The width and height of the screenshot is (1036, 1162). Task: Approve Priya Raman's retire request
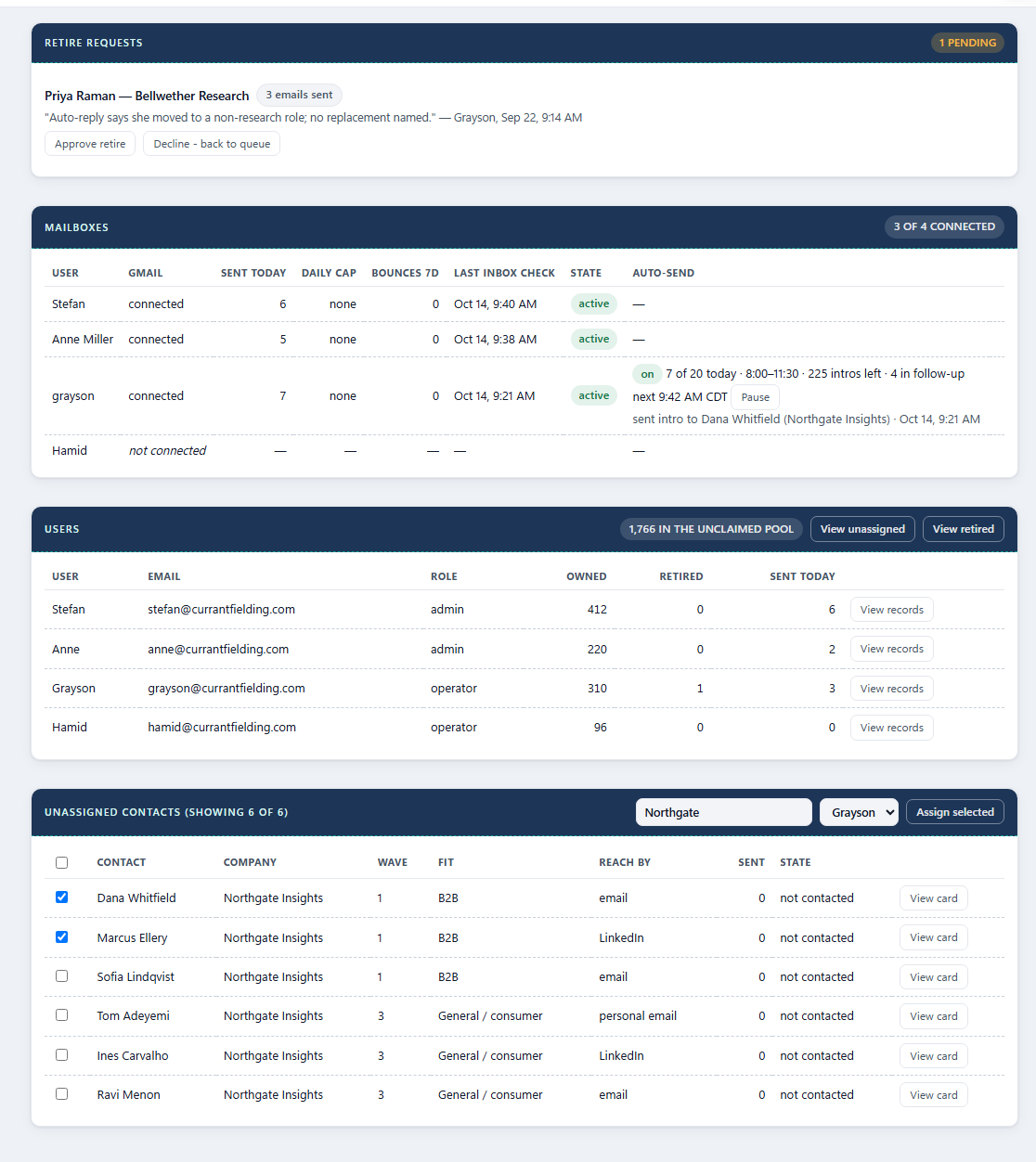click(x=90, y=144)
